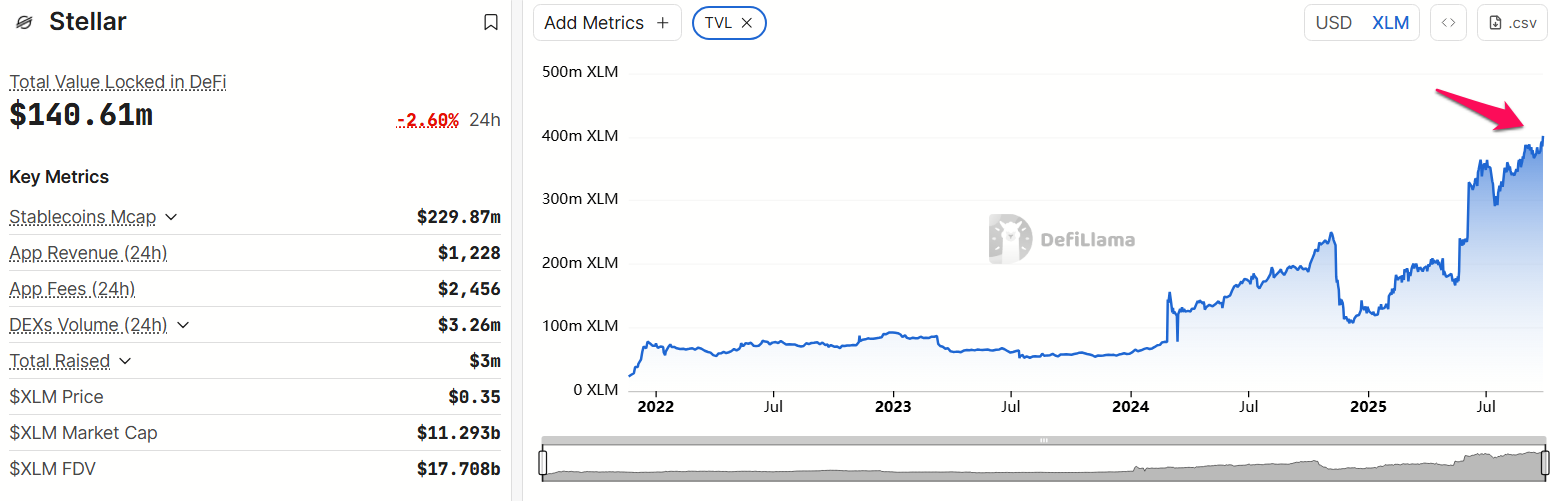
Task: Remove the TVL metric chip
Action: point(747,22)
